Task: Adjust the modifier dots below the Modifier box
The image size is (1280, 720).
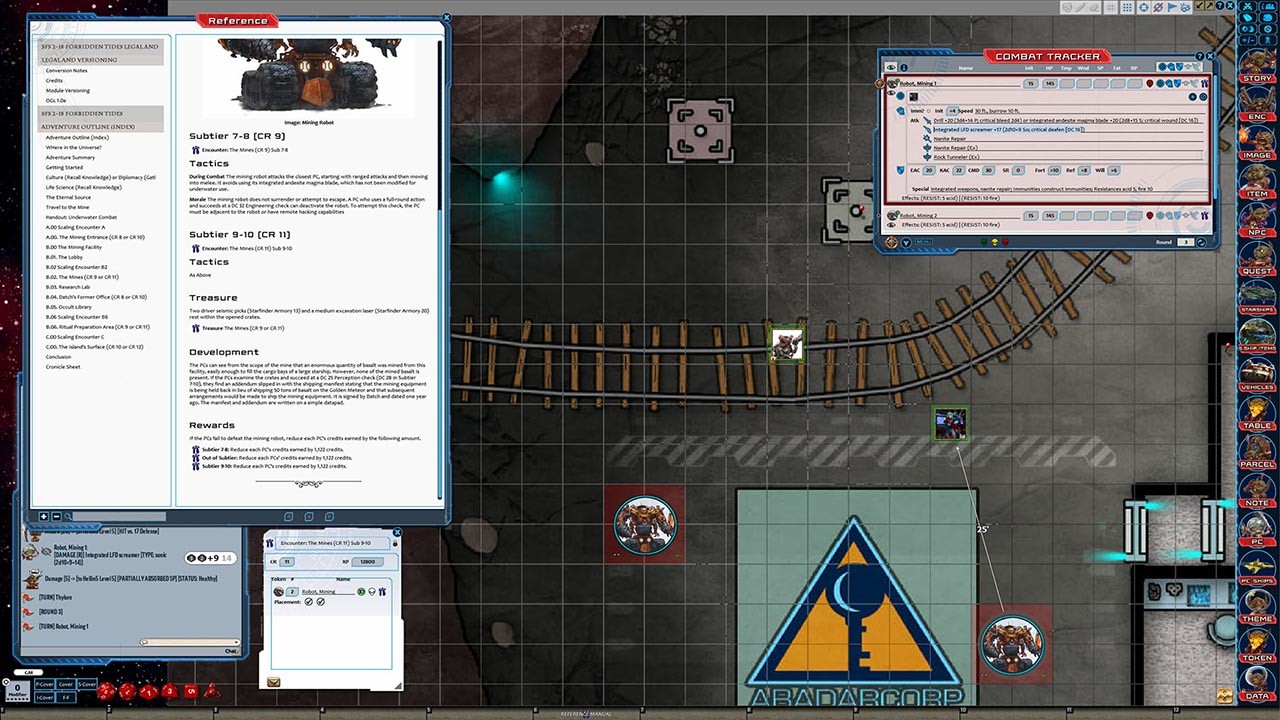Action: pos(17,699)
